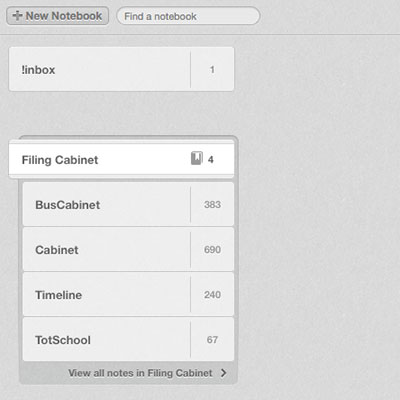
Task: Open the !inbox notebook
Action: pos(121,69)
